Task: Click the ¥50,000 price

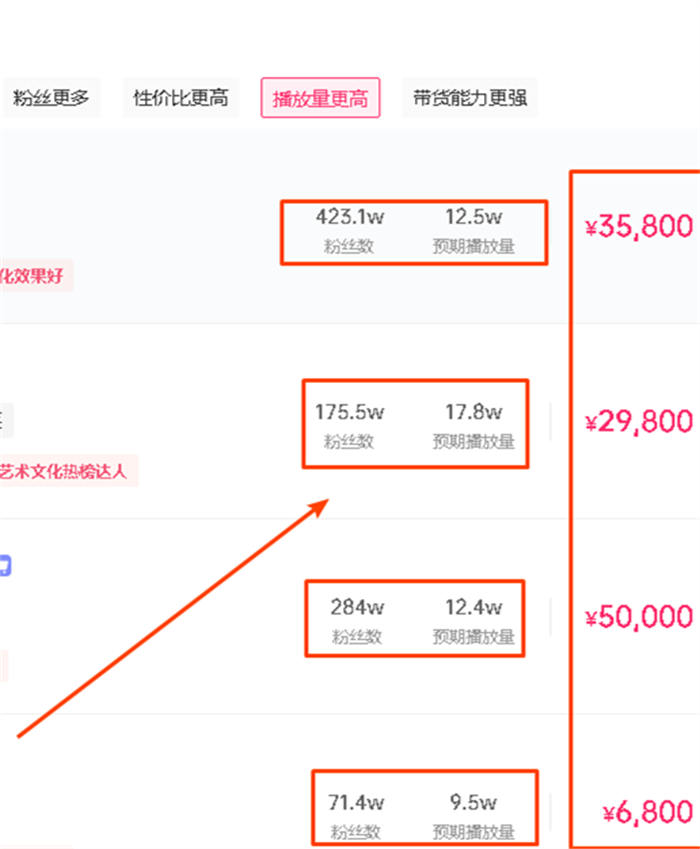Action: [x=639, y=617]
